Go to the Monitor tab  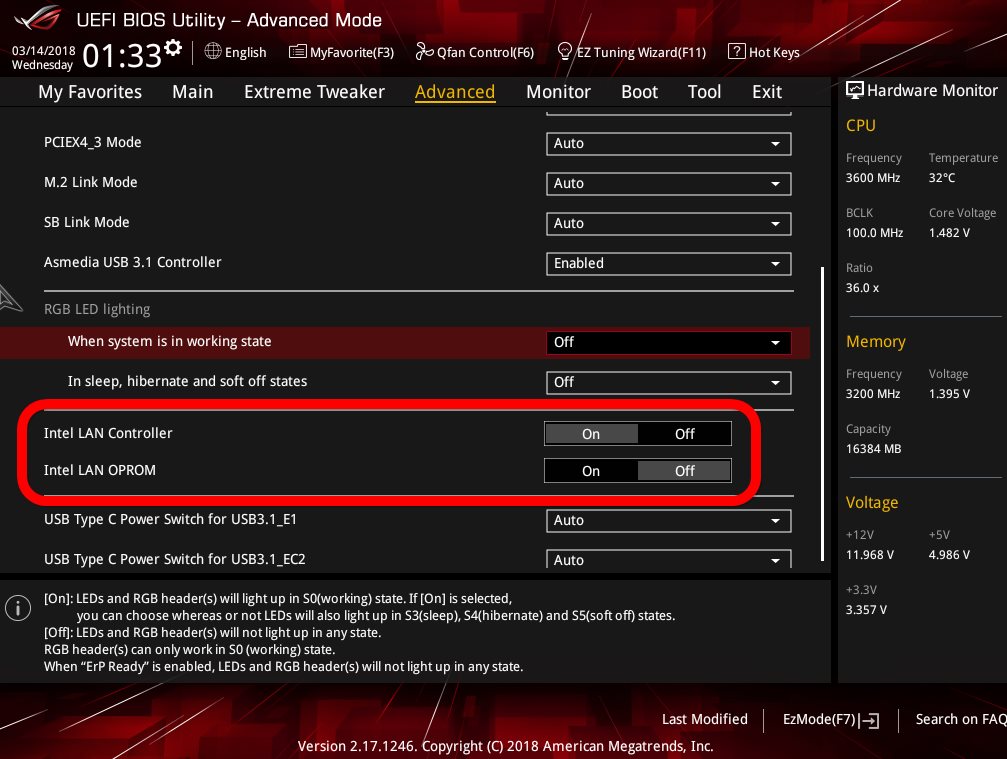[558, 92]
